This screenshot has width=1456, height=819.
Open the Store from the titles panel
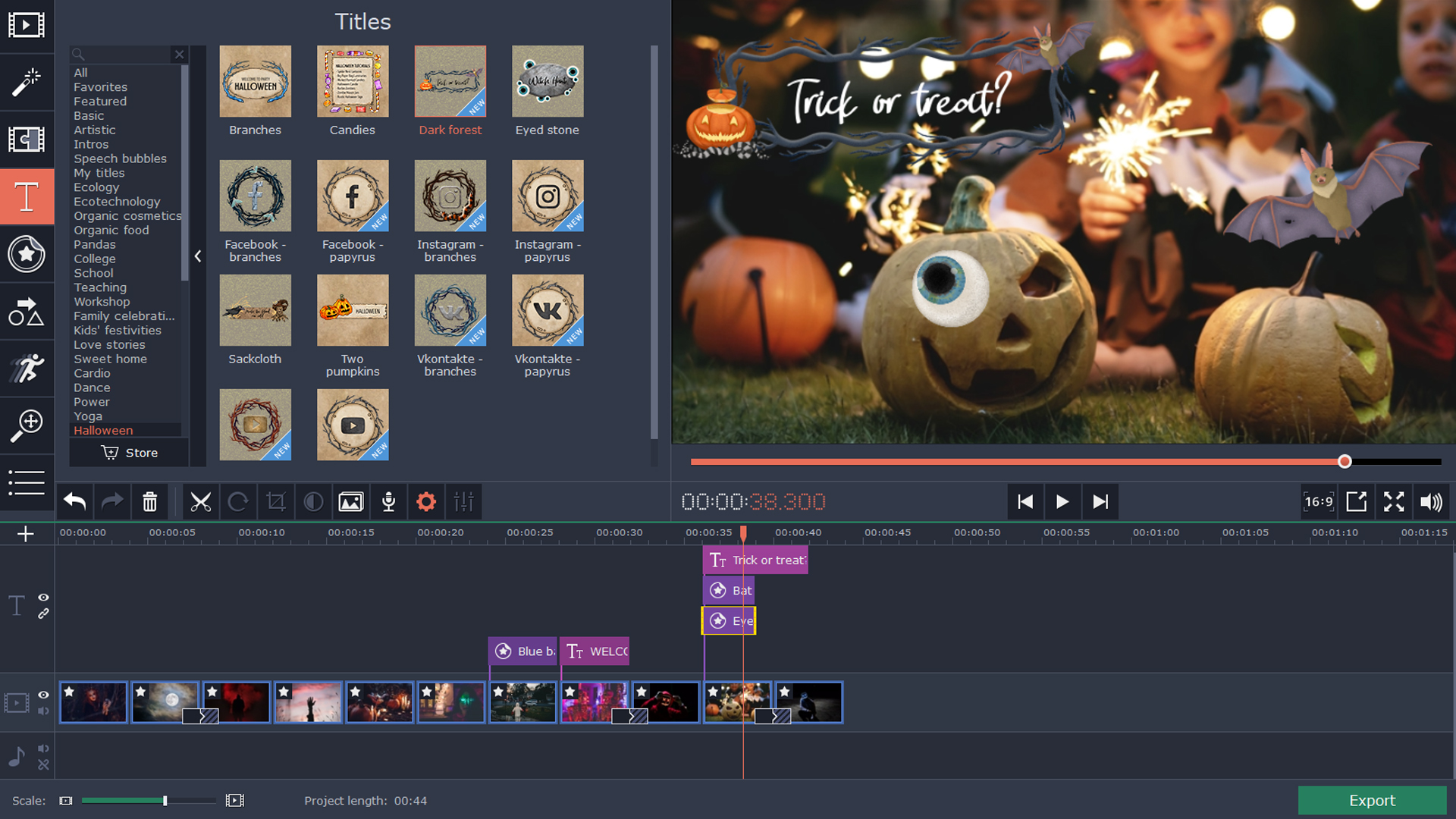128,452
